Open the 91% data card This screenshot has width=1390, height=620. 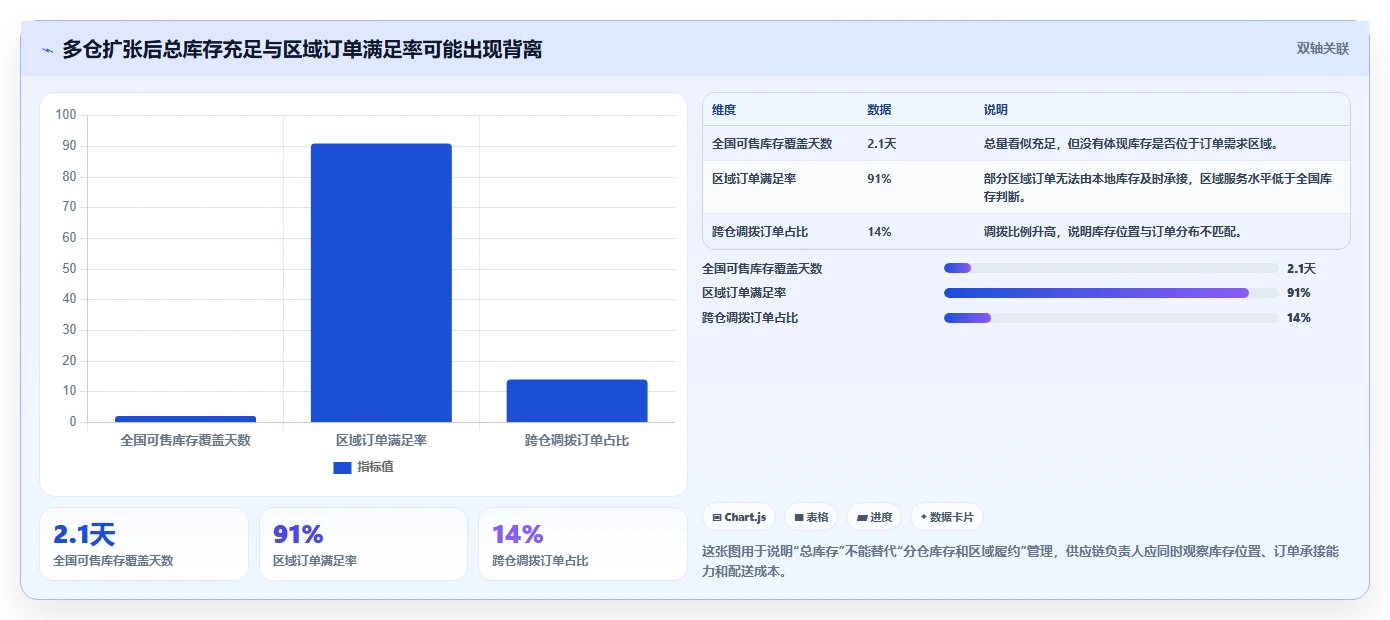(363, 544)
